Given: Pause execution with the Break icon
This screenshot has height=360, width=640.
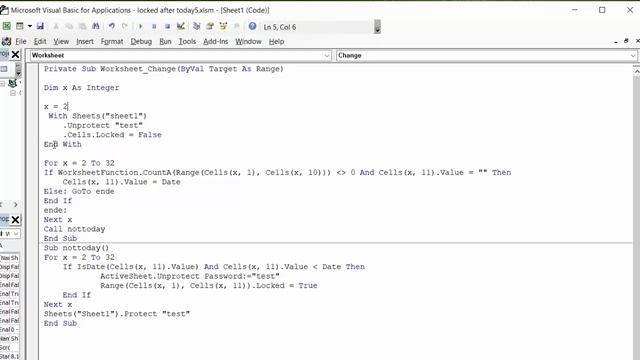Looking at the screenshot, I should click(154, 27).
